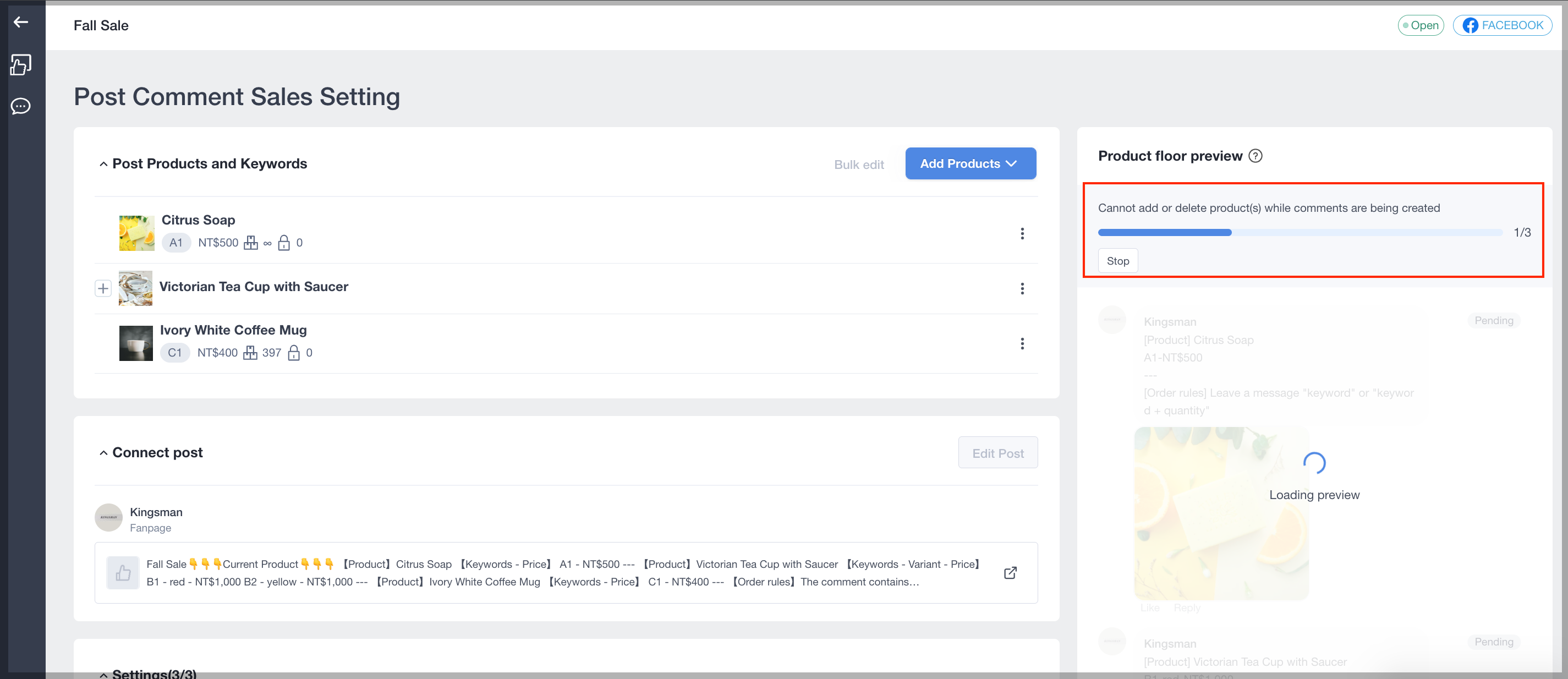Screen dimensions: 1568x679
Task: Click the thumbs-up icon in the post box
Action: point(123,573)
